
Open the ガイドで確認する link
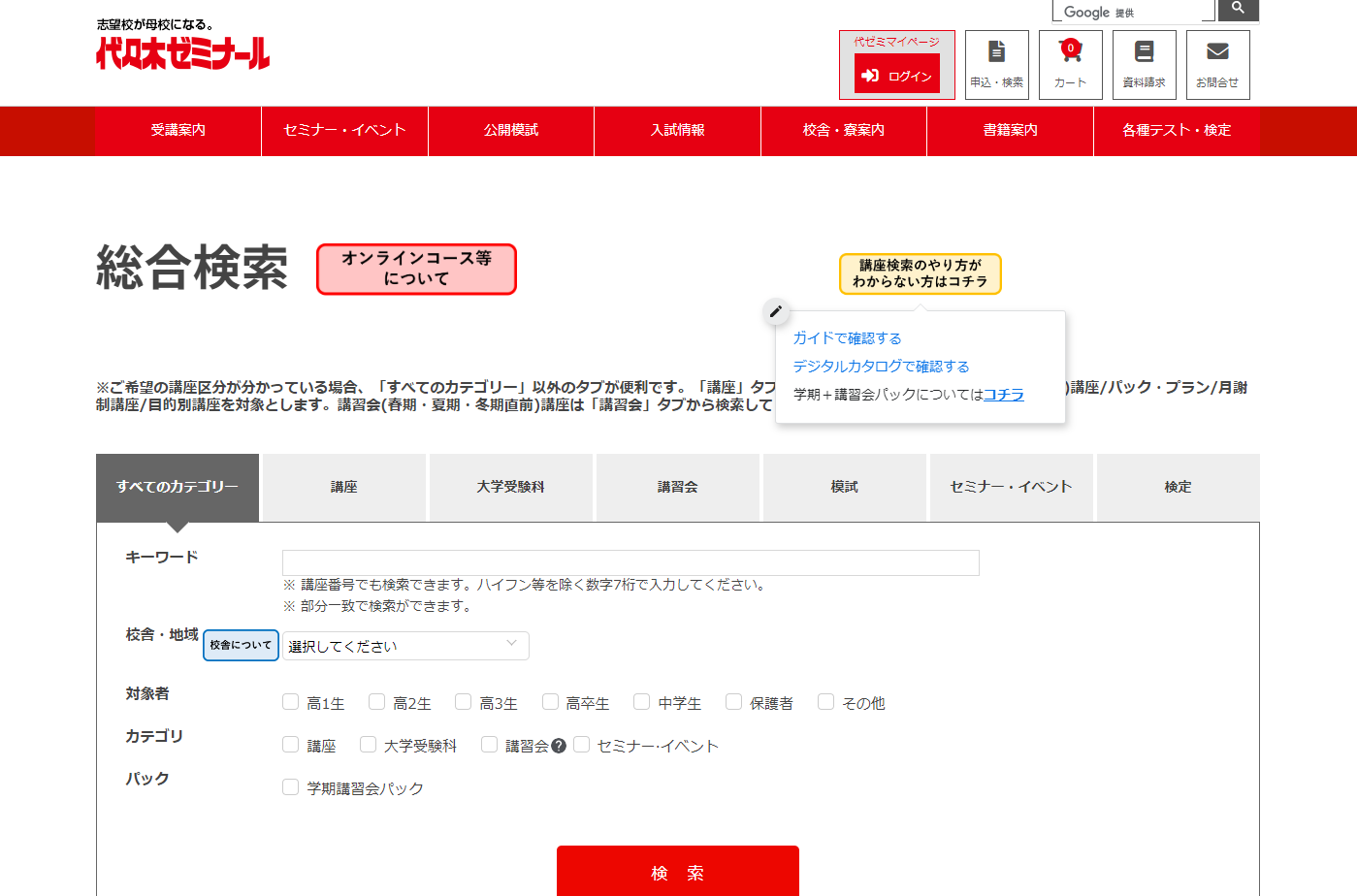click(x=845, y=337)
